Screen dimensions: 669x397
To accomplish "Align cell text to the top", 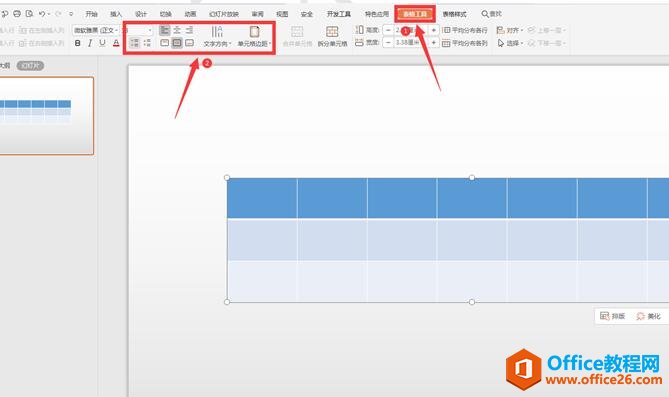I will pos(164,43).
